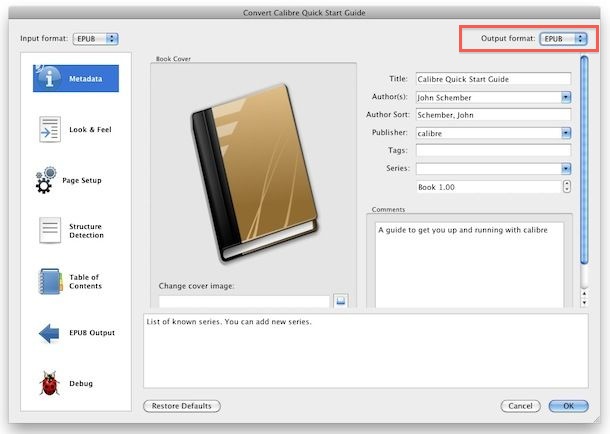610x434 pixels.
Task: Open the EPUB Output arrow icon
Action: tap(49, 333)
